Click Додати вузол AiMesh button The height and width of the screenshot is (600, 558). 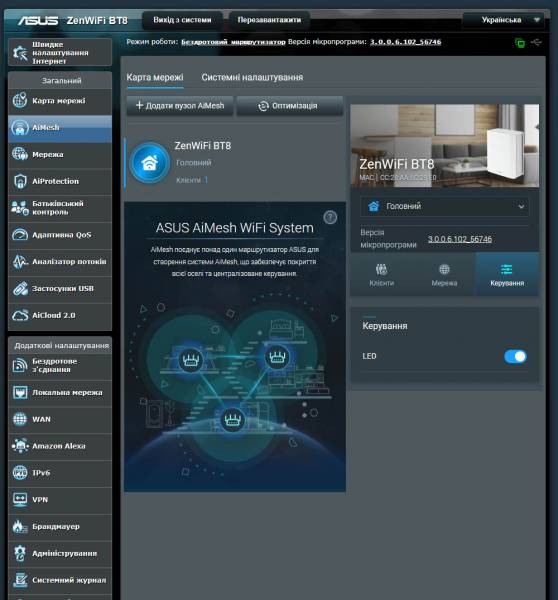[x=180, y=106]
